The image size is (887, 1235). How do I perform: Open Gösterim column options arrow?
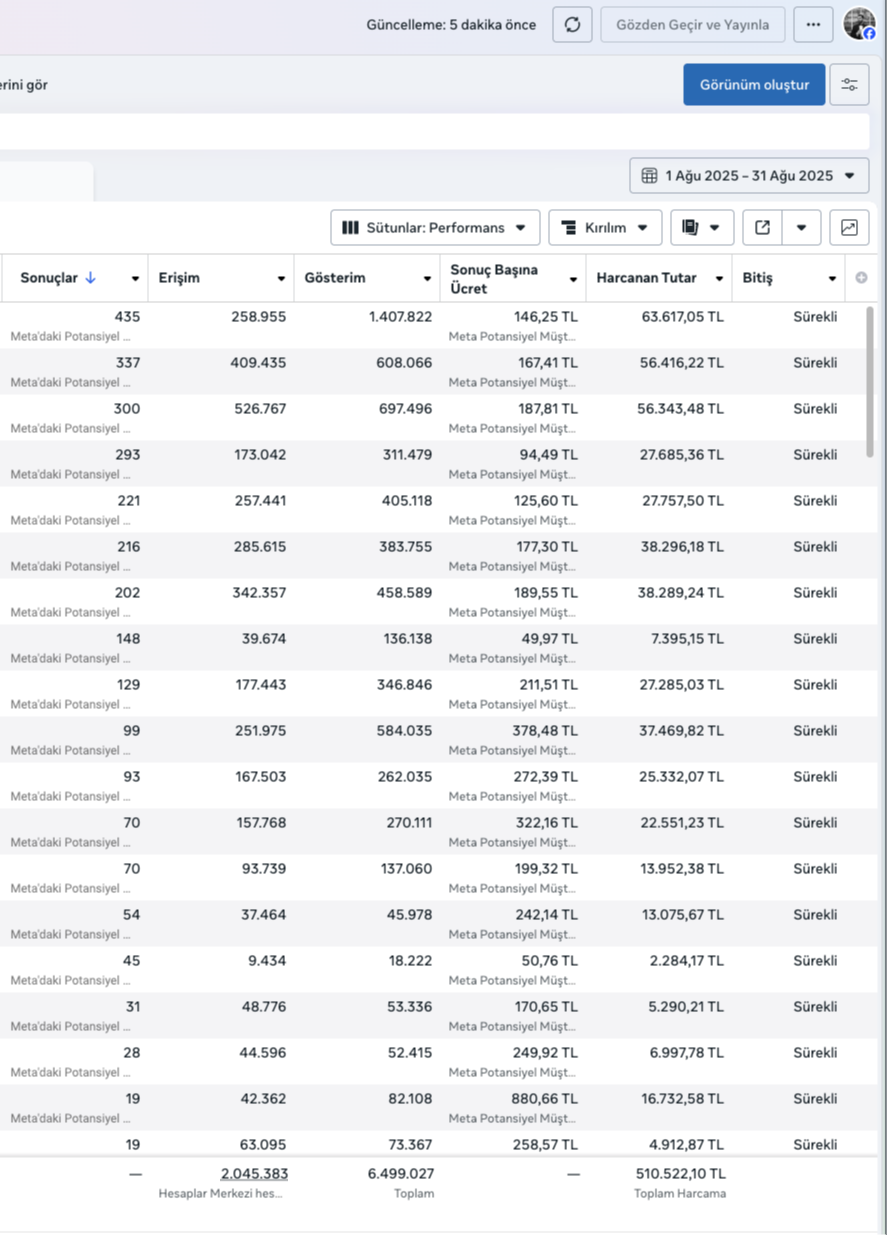[x=427, y=279]
